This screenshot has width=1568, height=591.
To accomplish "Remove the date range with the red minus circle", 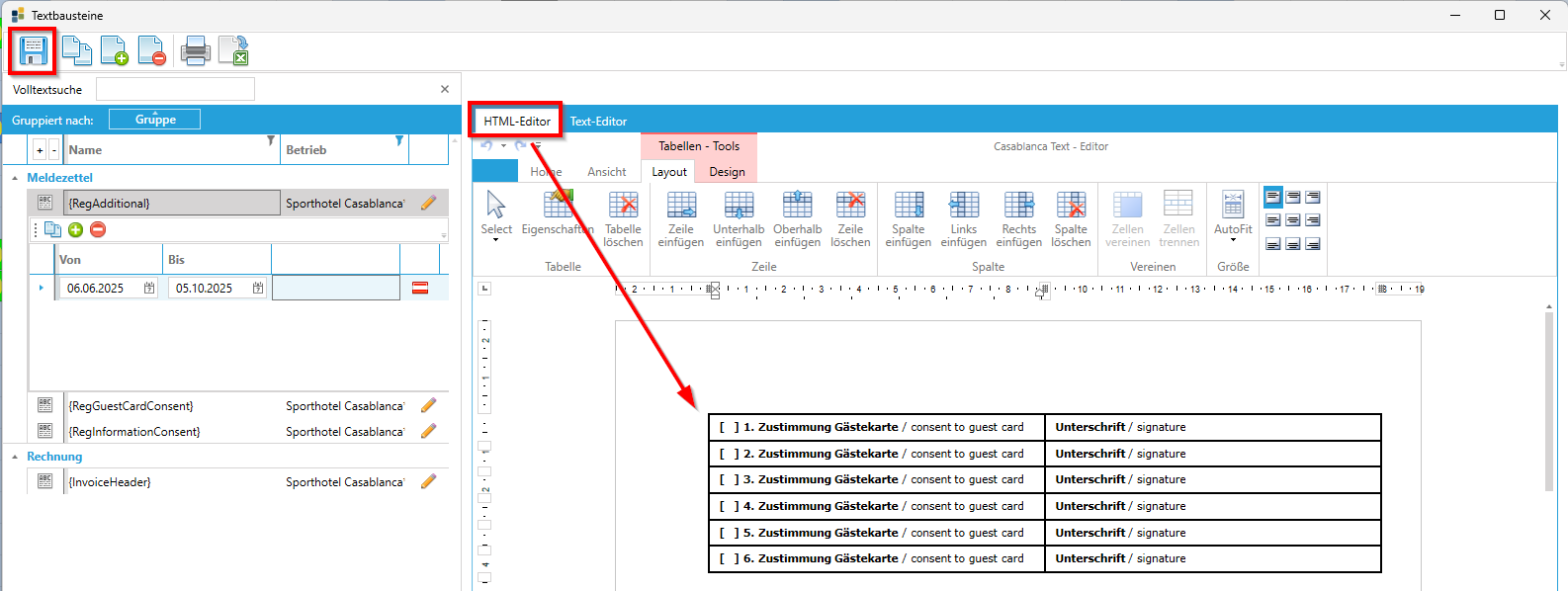I will pyautogui.click(x=98, y=229).
